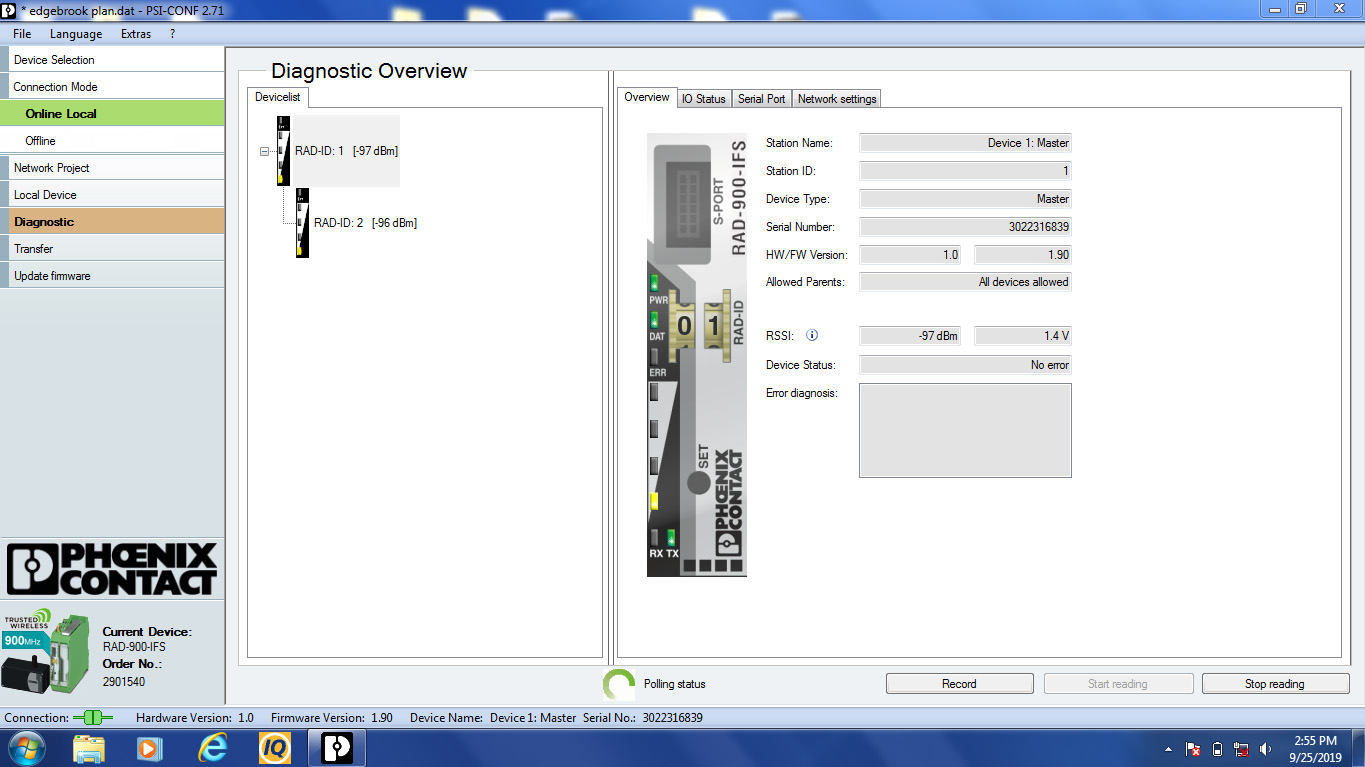The image size is (1365, 767).
Task: Select tree row RAD-ID: 1 [-97 dBm]
Action: coord(346,151)
